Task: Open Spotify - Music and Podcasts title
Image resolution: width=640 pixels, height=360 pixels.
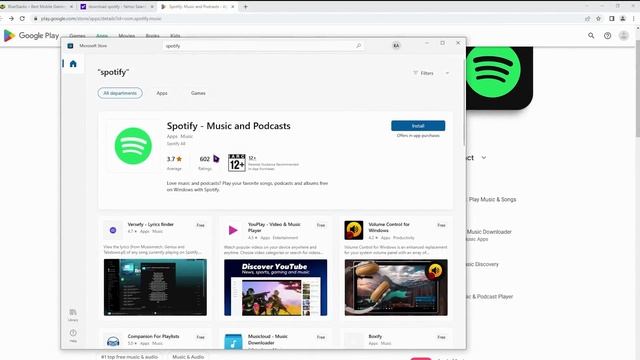Action: 229,126
